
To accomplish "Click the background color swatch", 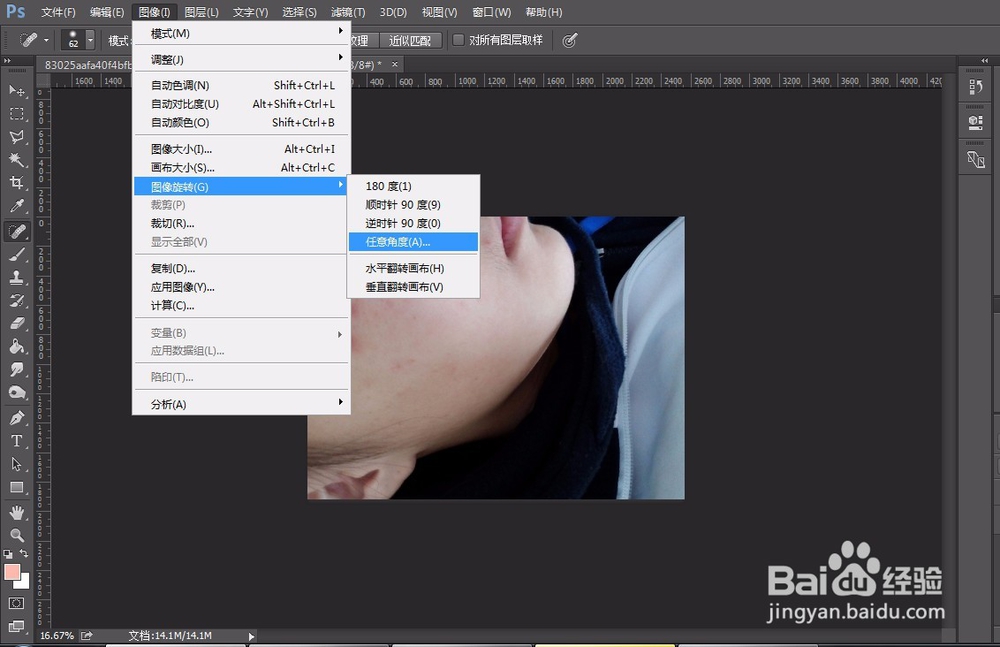I will pyautogui.click(x=24, y=583).
